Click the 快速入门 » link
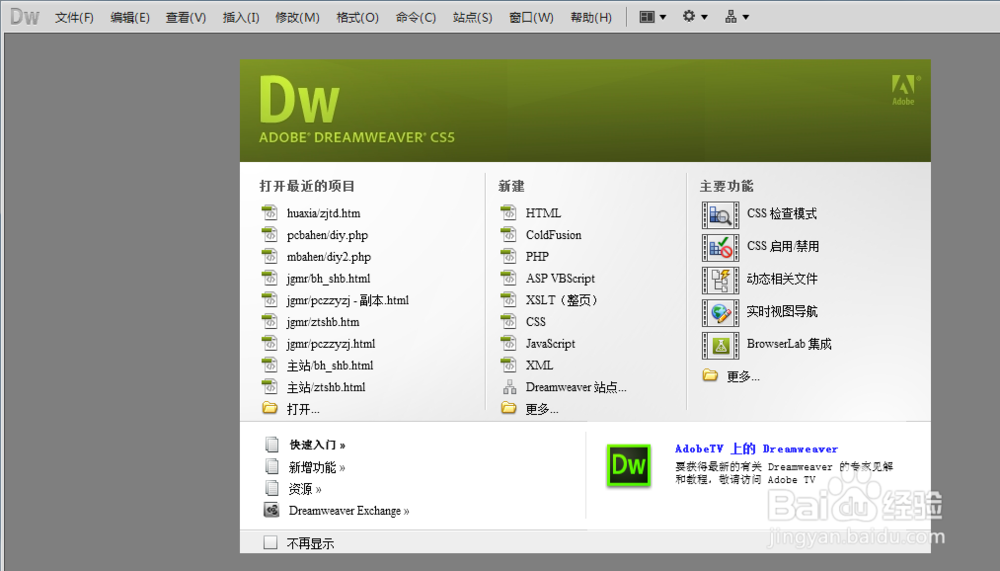The image size is (1000, 571). (x=317, y=445)
